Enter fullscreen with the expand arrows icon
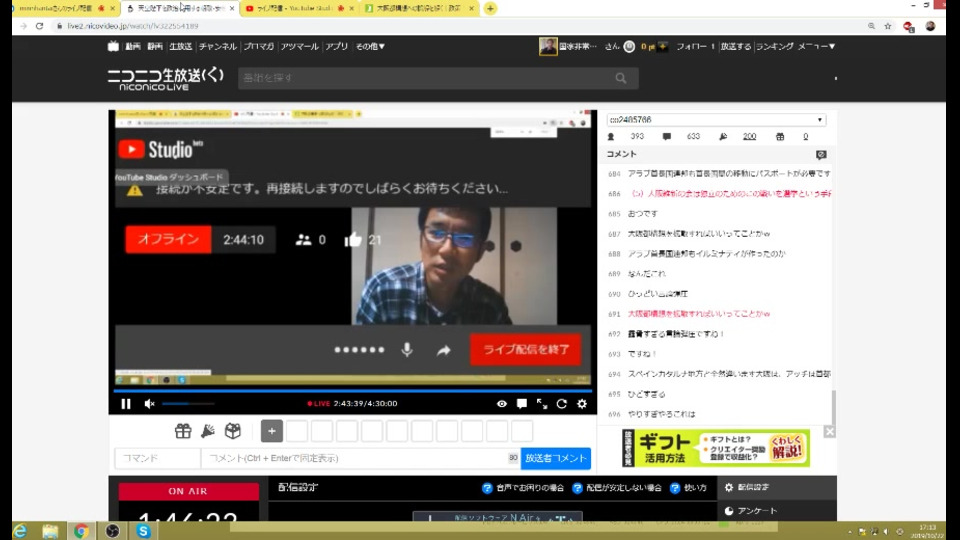Viewport: 960px width, 540px height. coord(542,403)
